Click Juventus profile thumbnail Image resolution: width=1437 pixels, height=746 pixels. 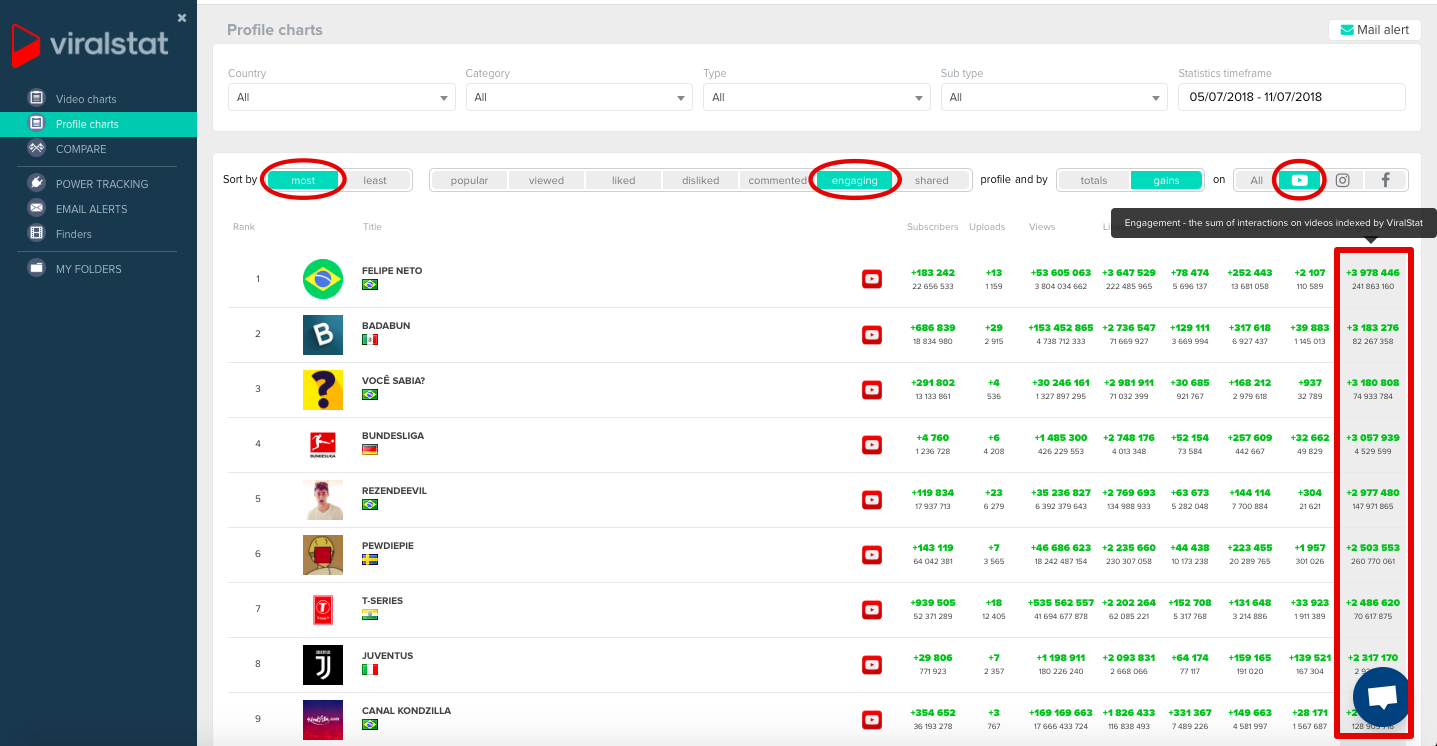click(x=323, y=664)
